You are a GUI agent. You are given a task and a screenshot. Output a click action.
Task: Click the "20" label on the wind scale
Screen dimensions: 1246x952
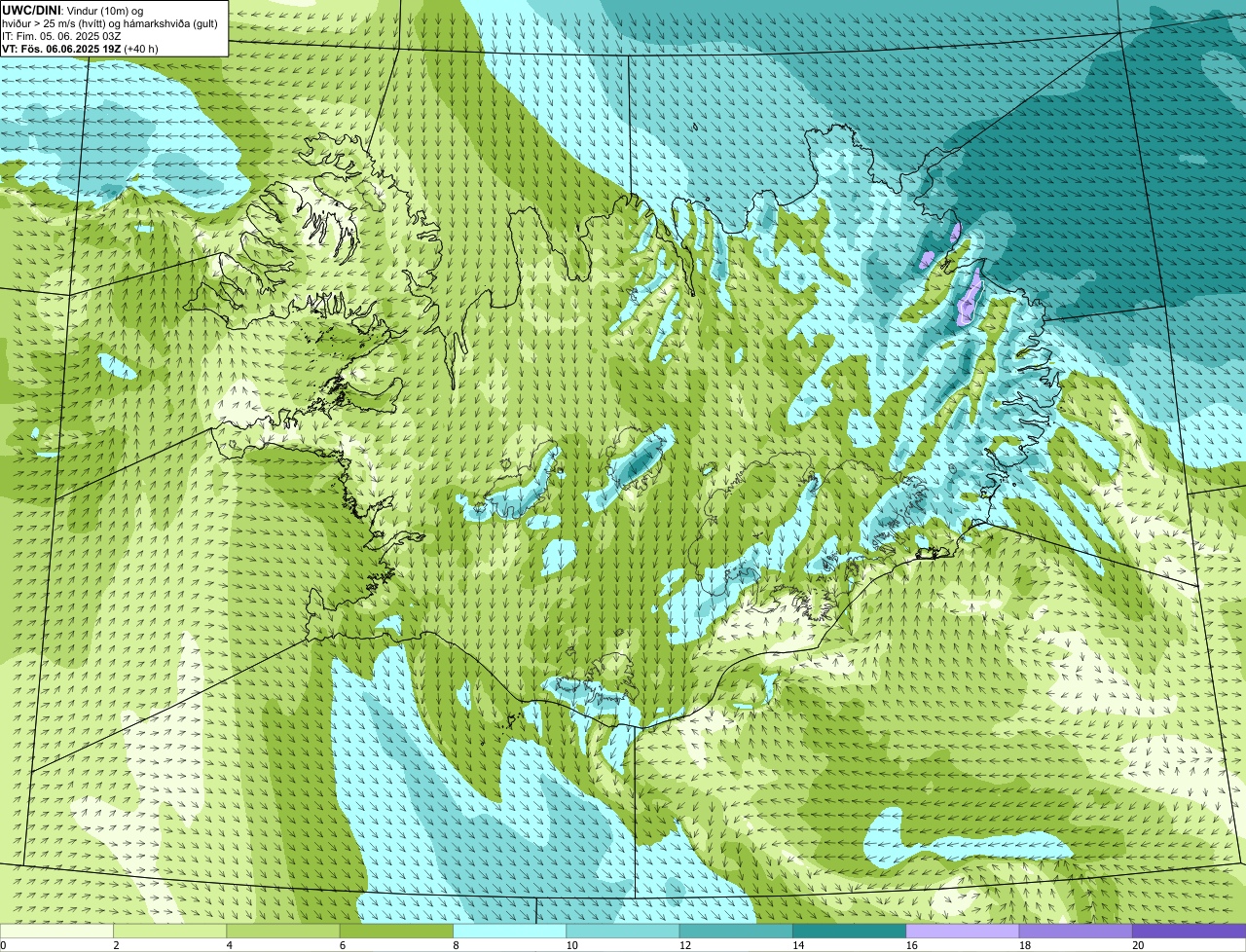pos(1138,945)
